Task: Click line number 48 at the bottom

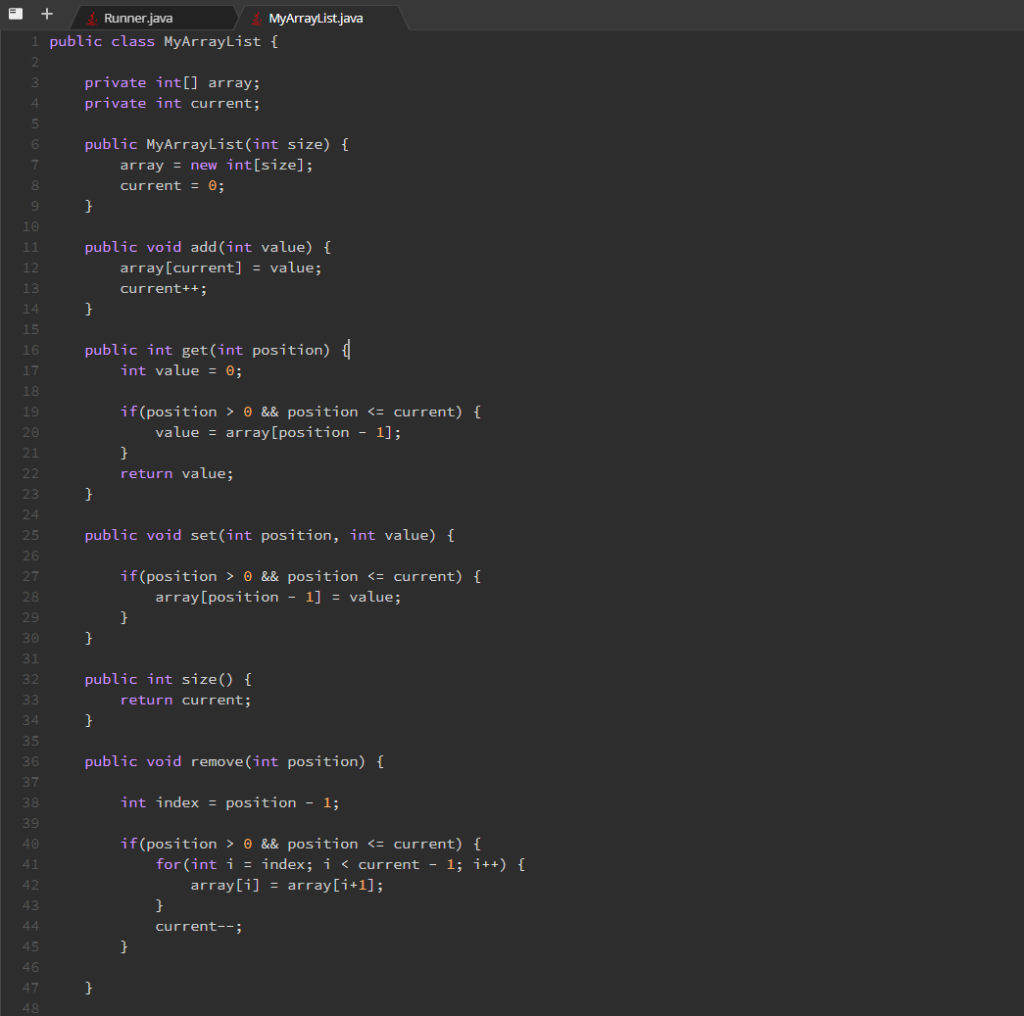Action: [30, 1008]
